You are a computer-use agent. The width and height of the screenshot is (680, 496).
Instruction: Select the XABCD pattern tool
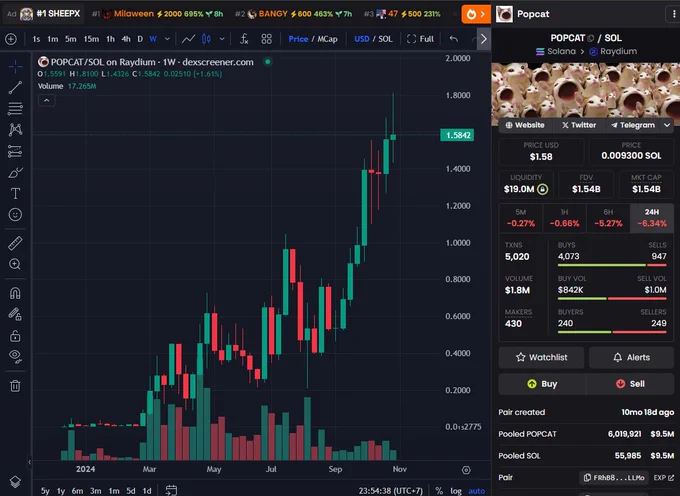(15, 130)
